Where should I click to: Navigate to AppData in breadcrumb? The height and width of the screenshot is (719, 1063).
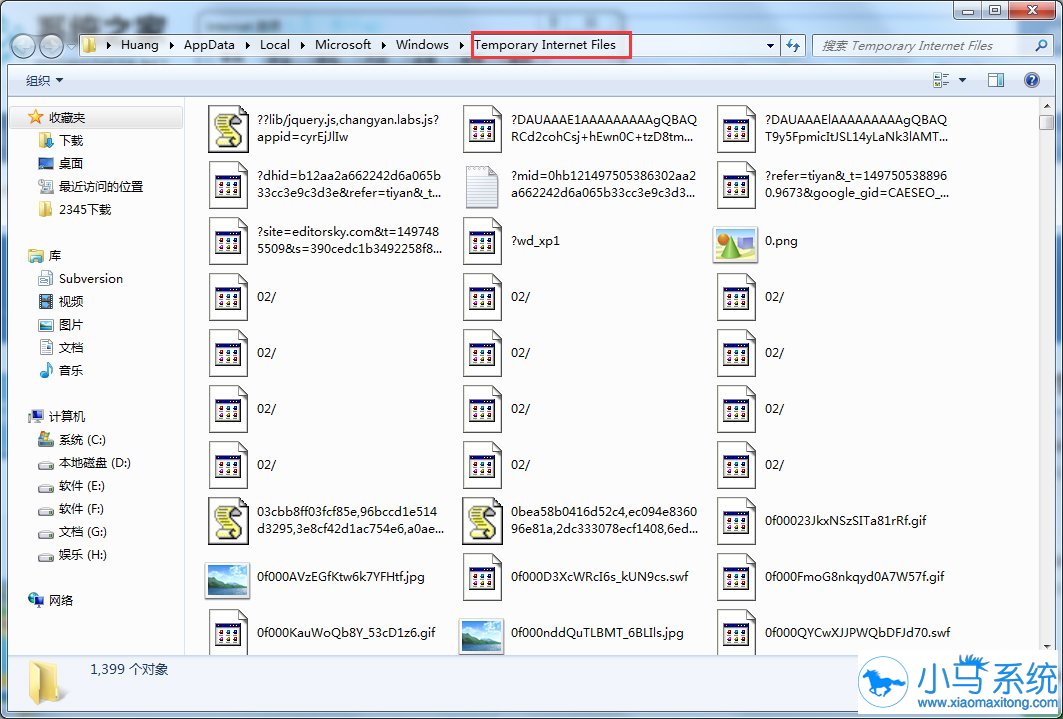[209, 45]
